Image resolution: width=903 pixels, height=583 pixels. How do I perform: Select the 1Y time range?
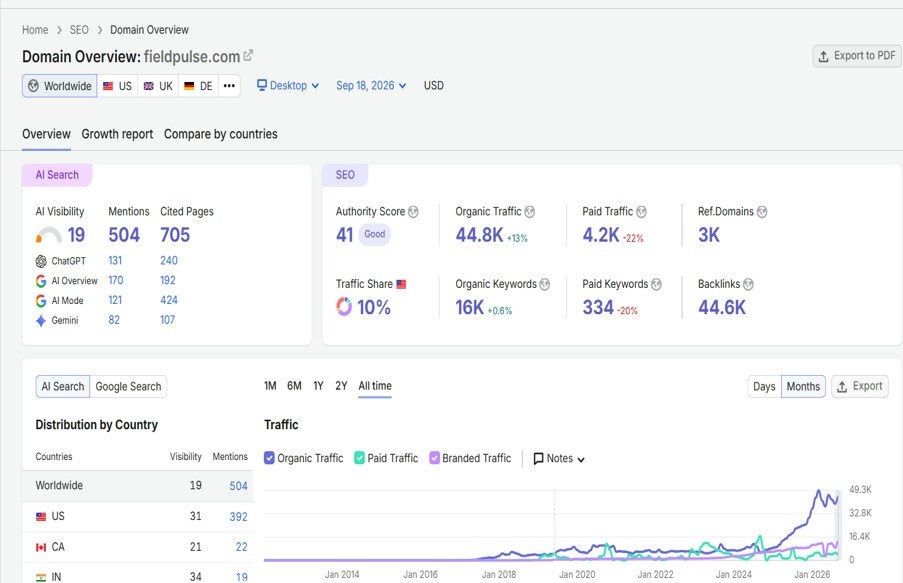point(318,386)
